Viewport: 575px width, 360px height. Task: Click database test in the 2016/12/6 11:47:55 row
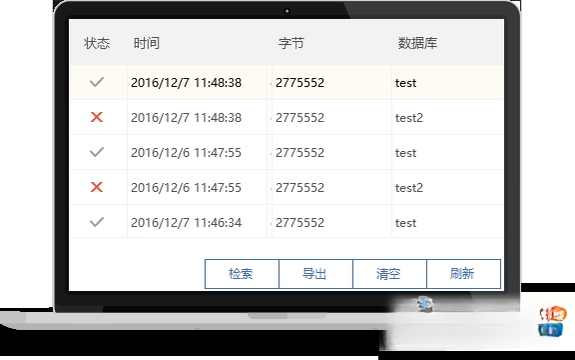406,153
